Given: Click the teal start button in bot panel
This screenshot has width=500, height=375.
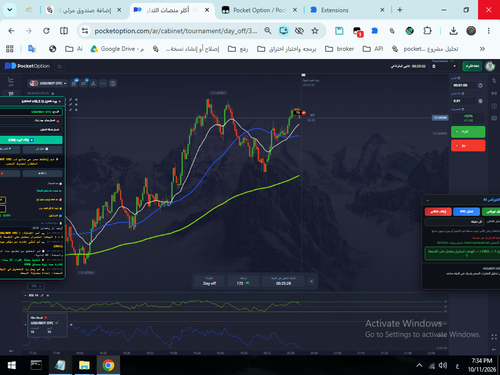Looking at the screenshot, I should pos(31,140).
